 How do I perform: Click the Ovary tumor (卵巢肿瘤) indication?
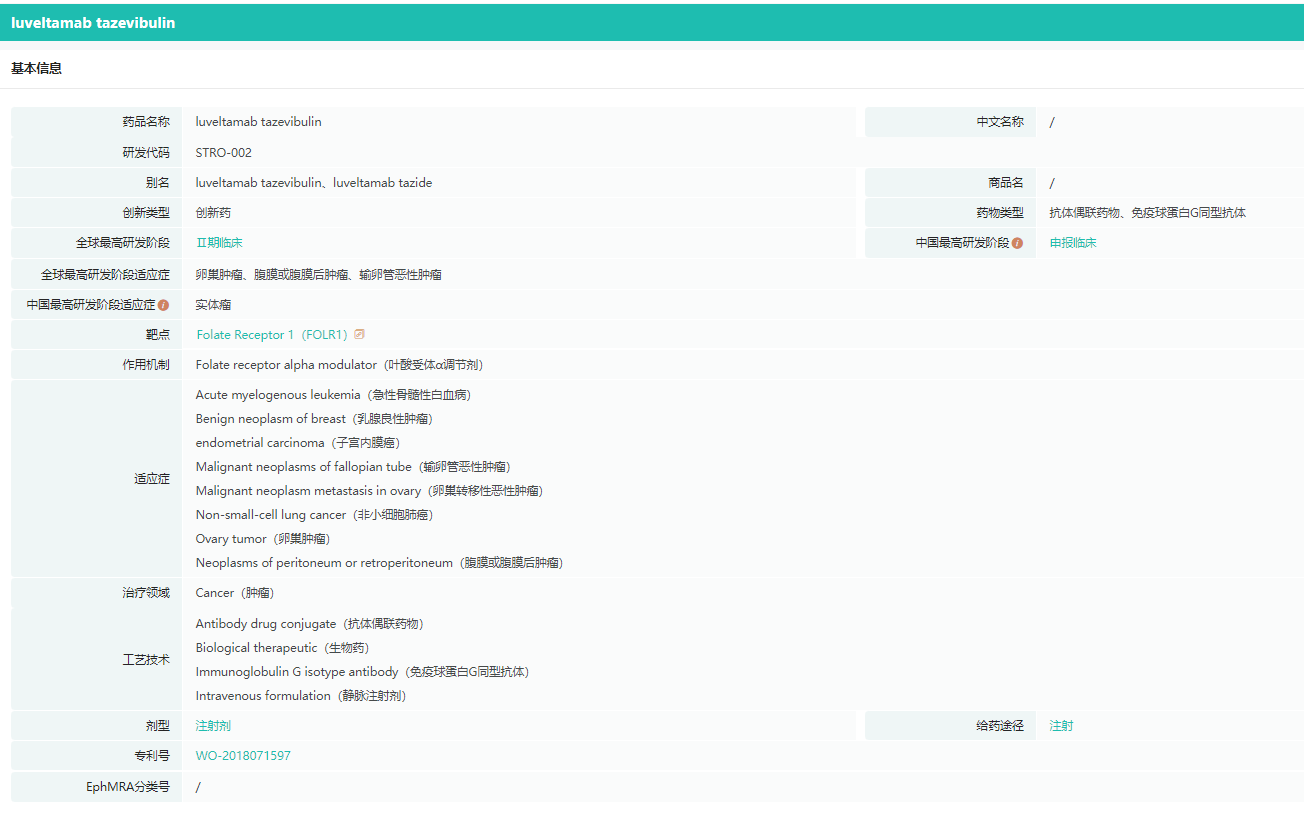pyautogui.click(x=264, y=539)
